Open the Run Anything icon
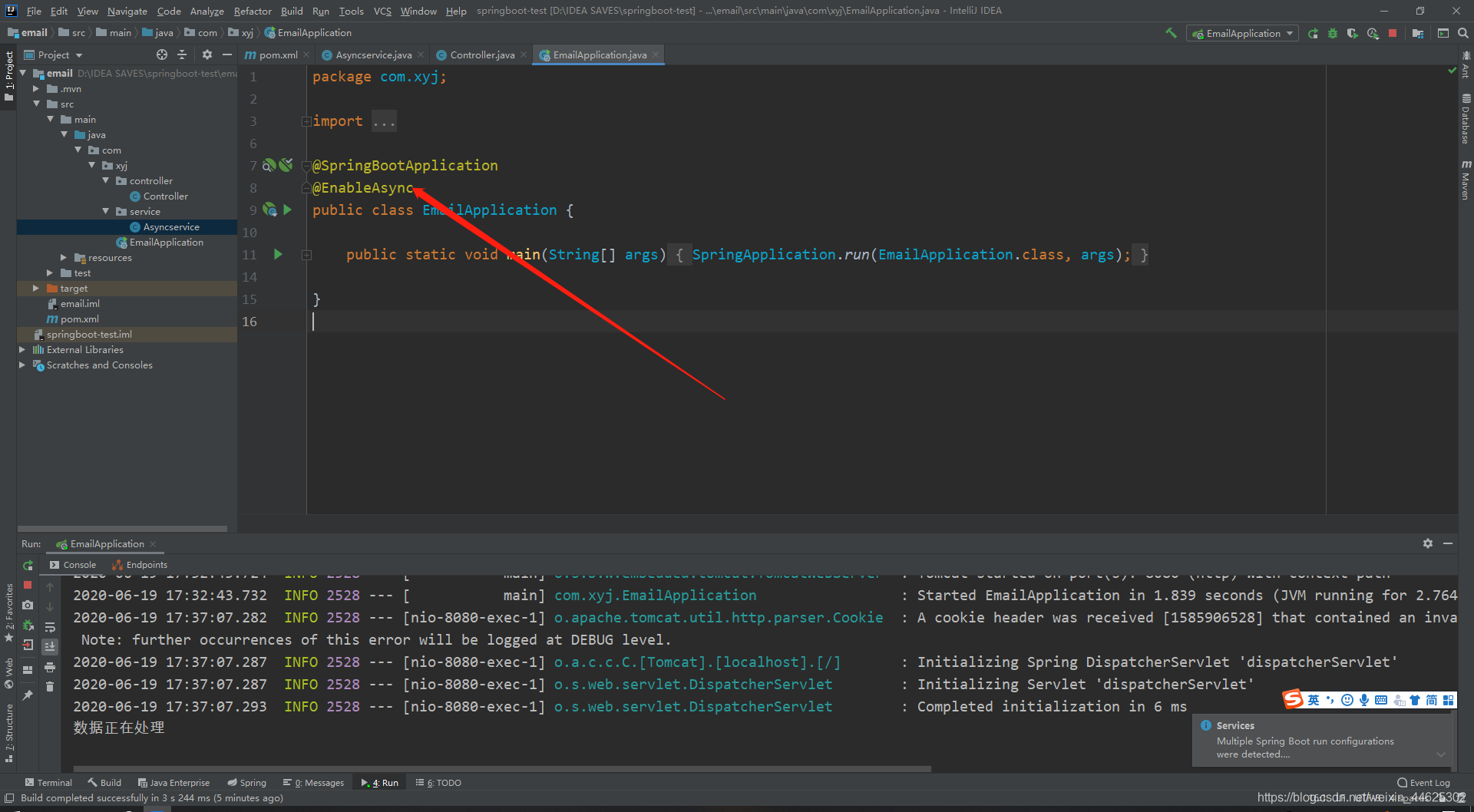 tap(1443, 33)
